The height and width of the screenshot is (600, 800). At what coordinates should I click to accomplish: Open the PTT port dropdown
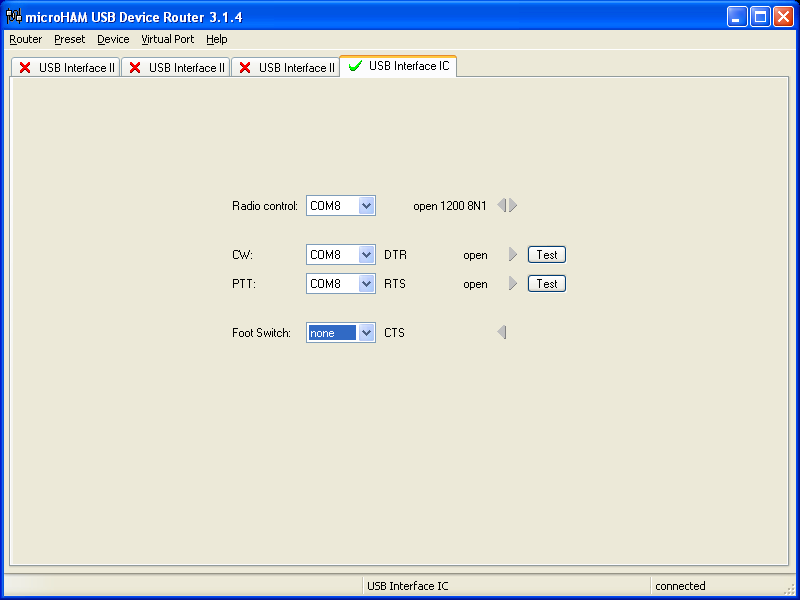[x=366, y=284]
